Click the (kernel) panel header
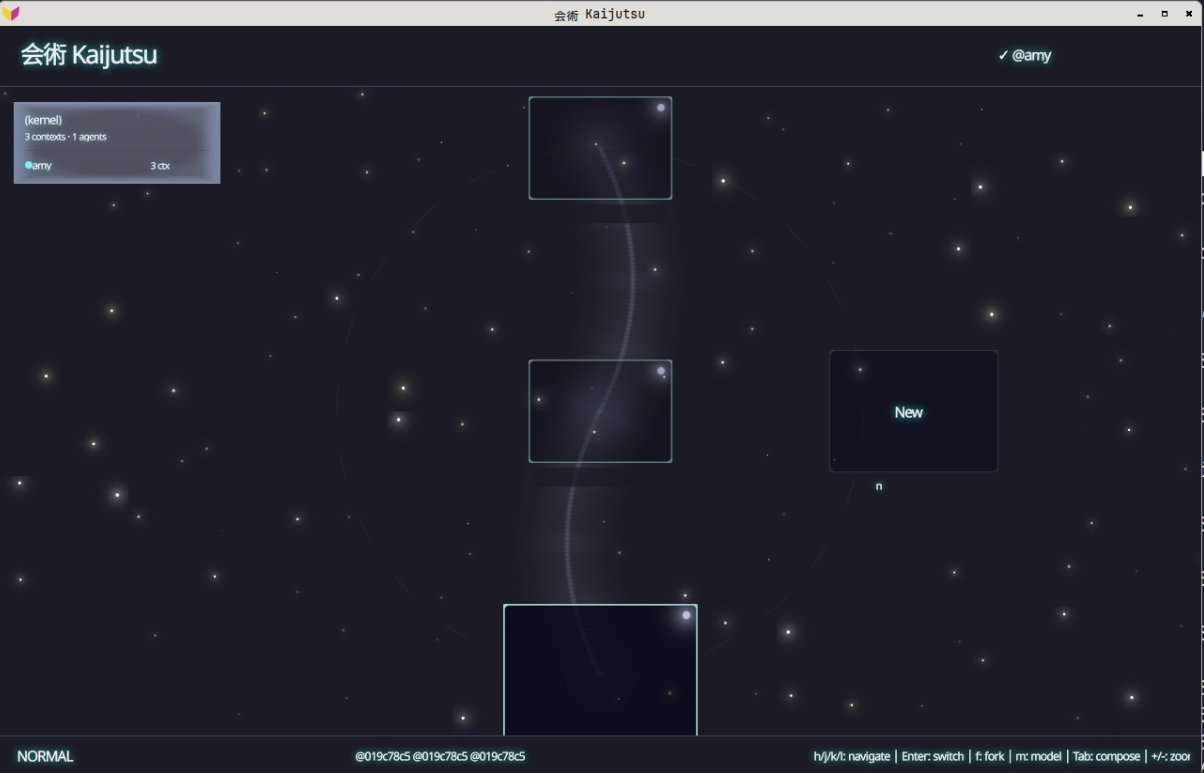This screenshot has height=773, width=1204. coord(43,120)
